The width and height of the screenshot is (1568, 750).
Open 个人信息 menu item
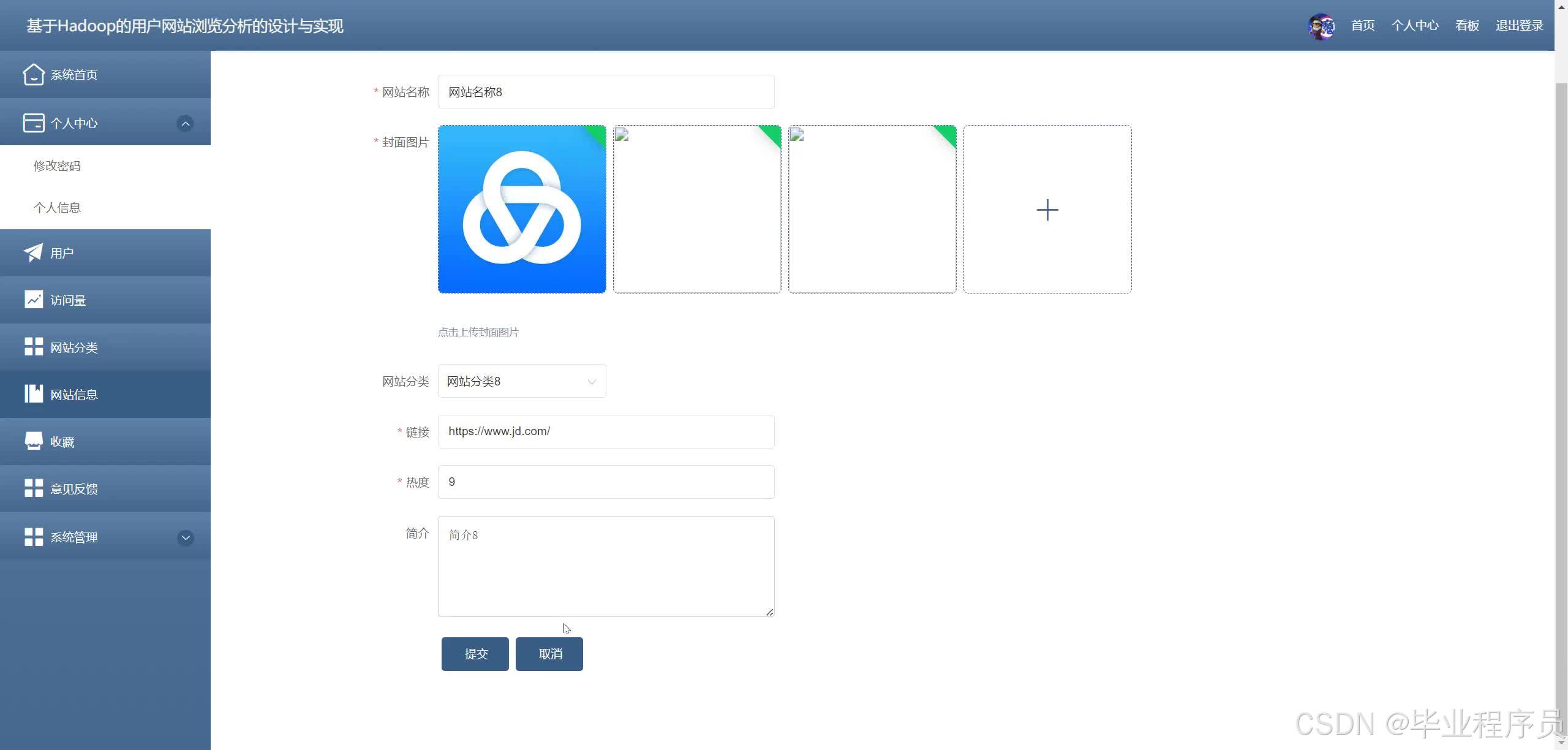[x=57, y=208]
